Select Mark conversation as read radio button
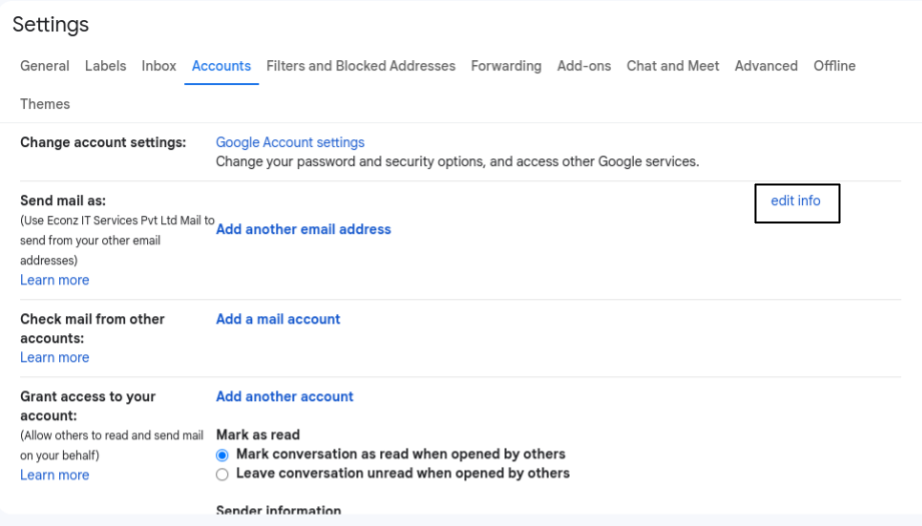 coord(222,455)
